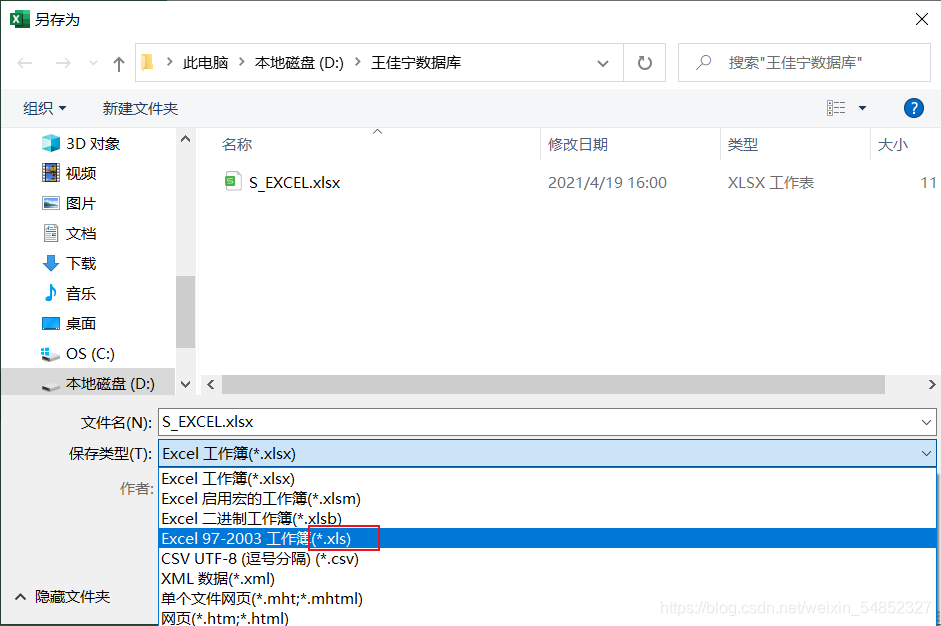The height and width of the screenshot is (626, 941).
Task: Select 本地磁盘 (D:) in navigation pane
Action: tap(89, 383)
